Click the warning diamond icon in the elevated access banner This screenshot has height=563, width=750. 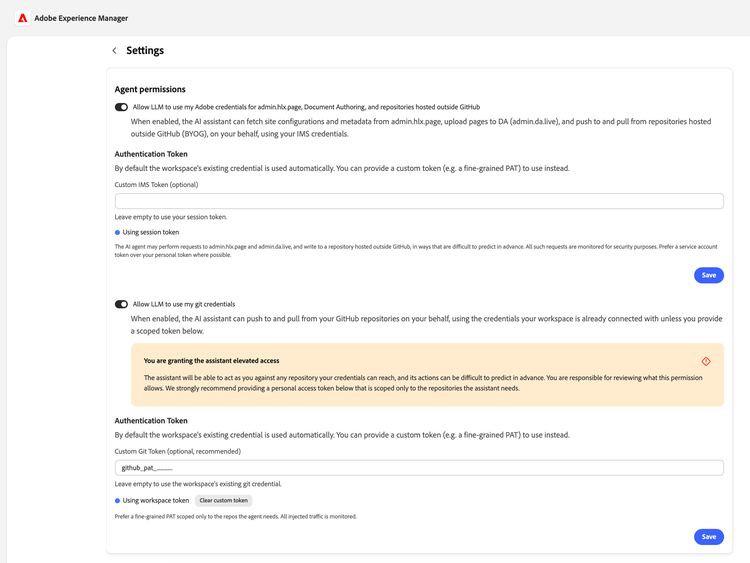(x=706, y=361)
